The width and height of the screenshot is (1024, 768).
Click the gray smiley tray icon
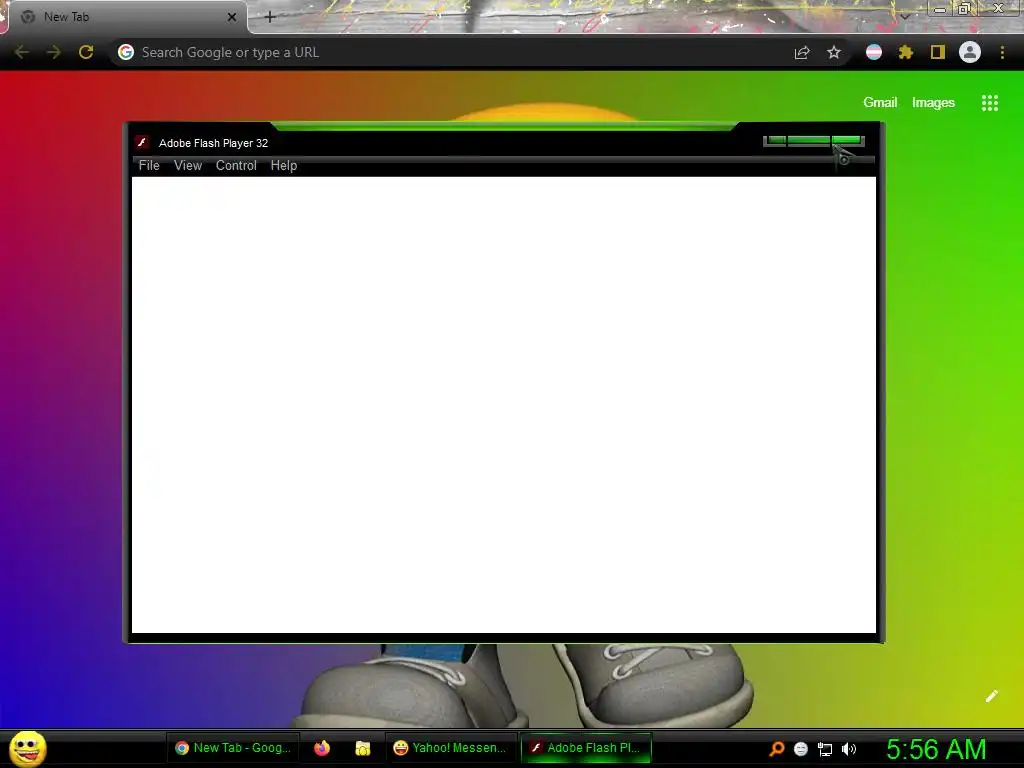coord(801,749)
